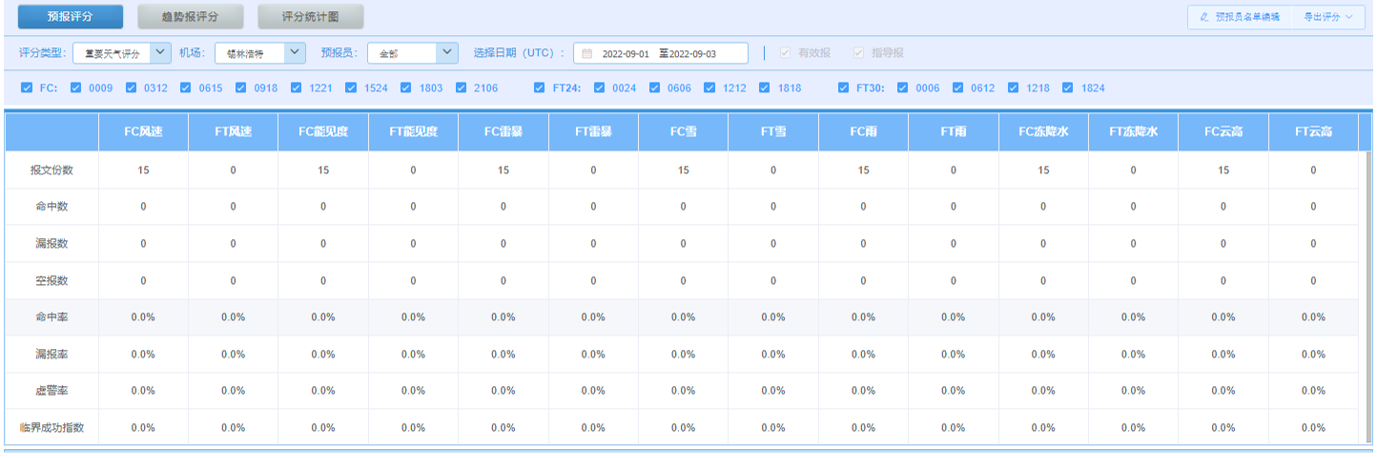
Task: Expand the 导出评分 dropdown
Action: pos(1328,17)
